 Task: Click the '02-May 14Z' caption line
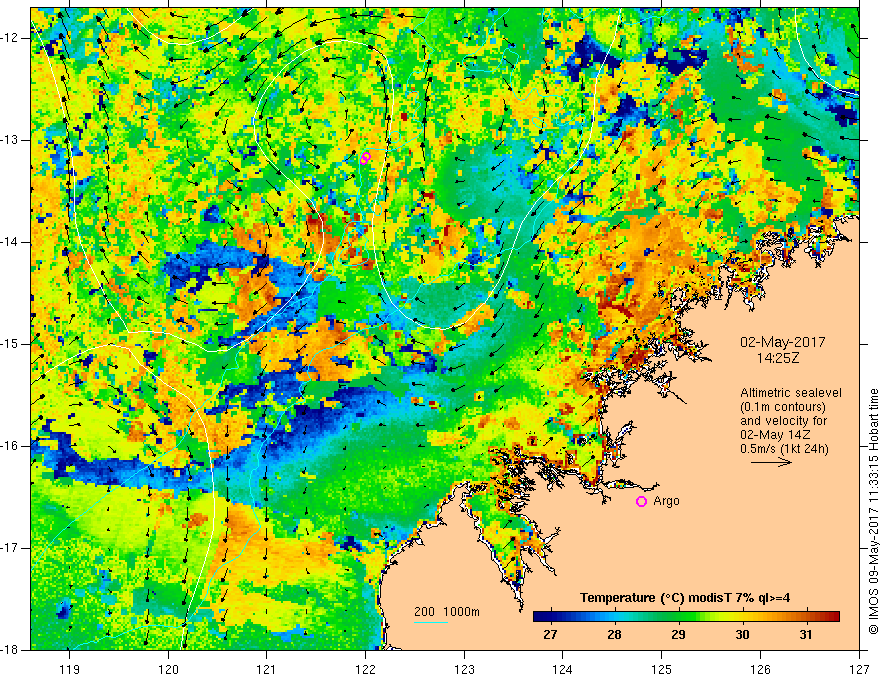776,434
